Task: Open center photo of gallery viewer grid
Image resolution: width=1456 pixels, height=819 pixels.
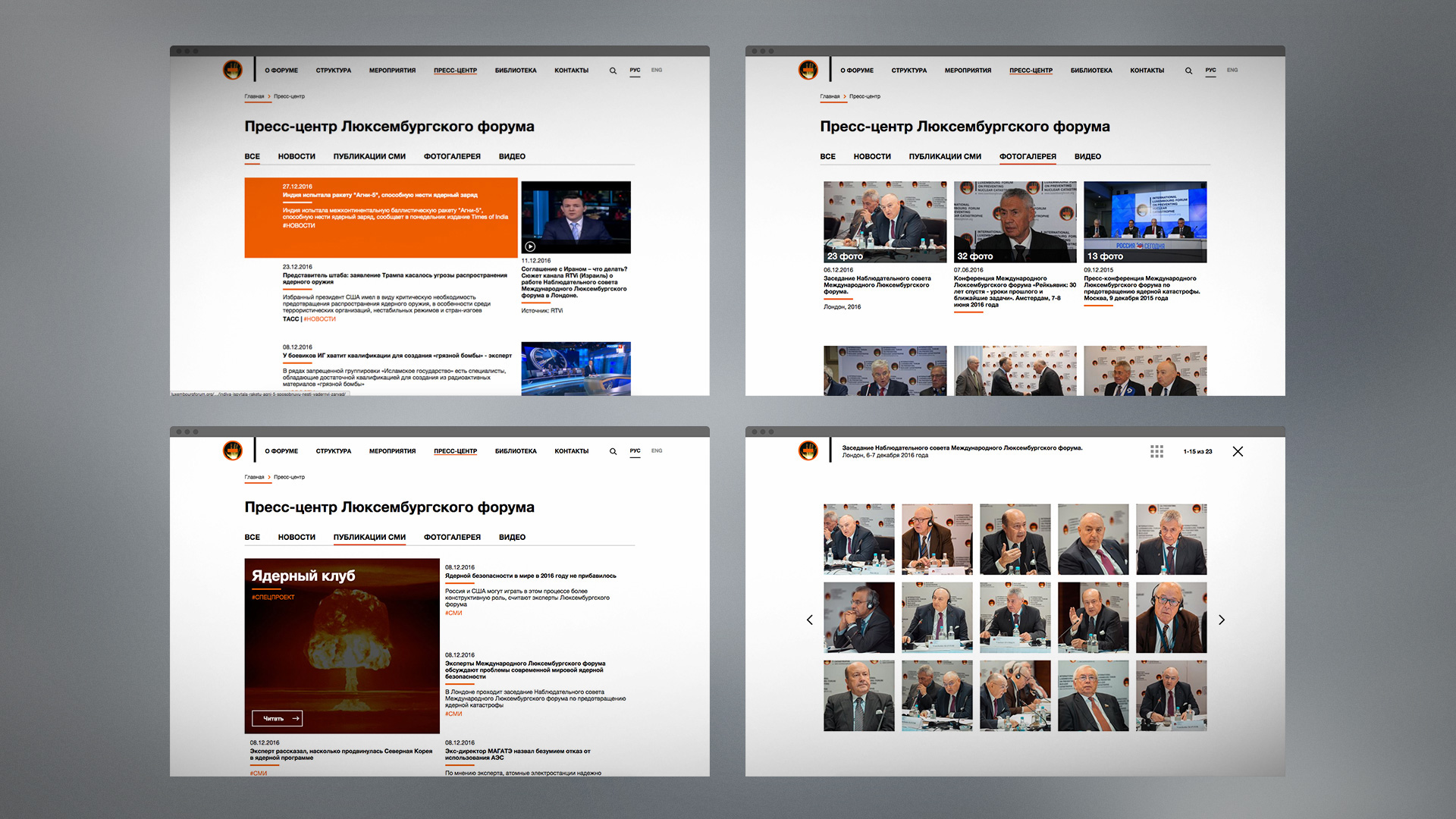Action: coord(1015,617)
